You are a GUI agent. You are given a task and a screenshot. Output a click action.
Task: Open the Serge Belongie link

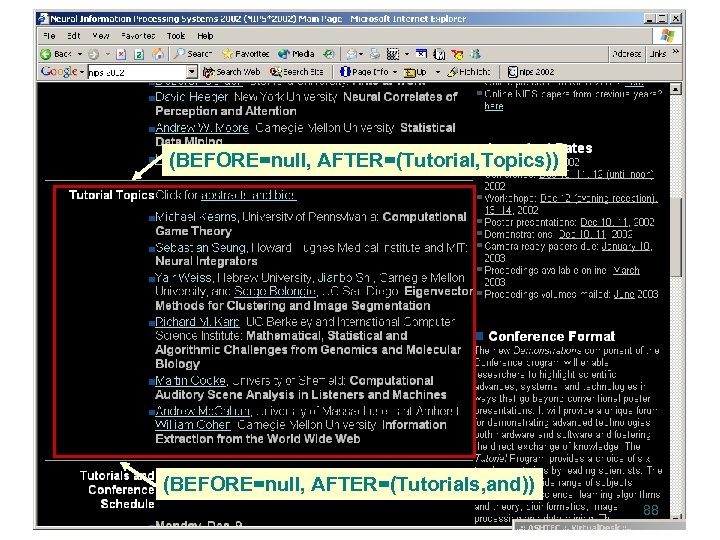tap(275, 292)
